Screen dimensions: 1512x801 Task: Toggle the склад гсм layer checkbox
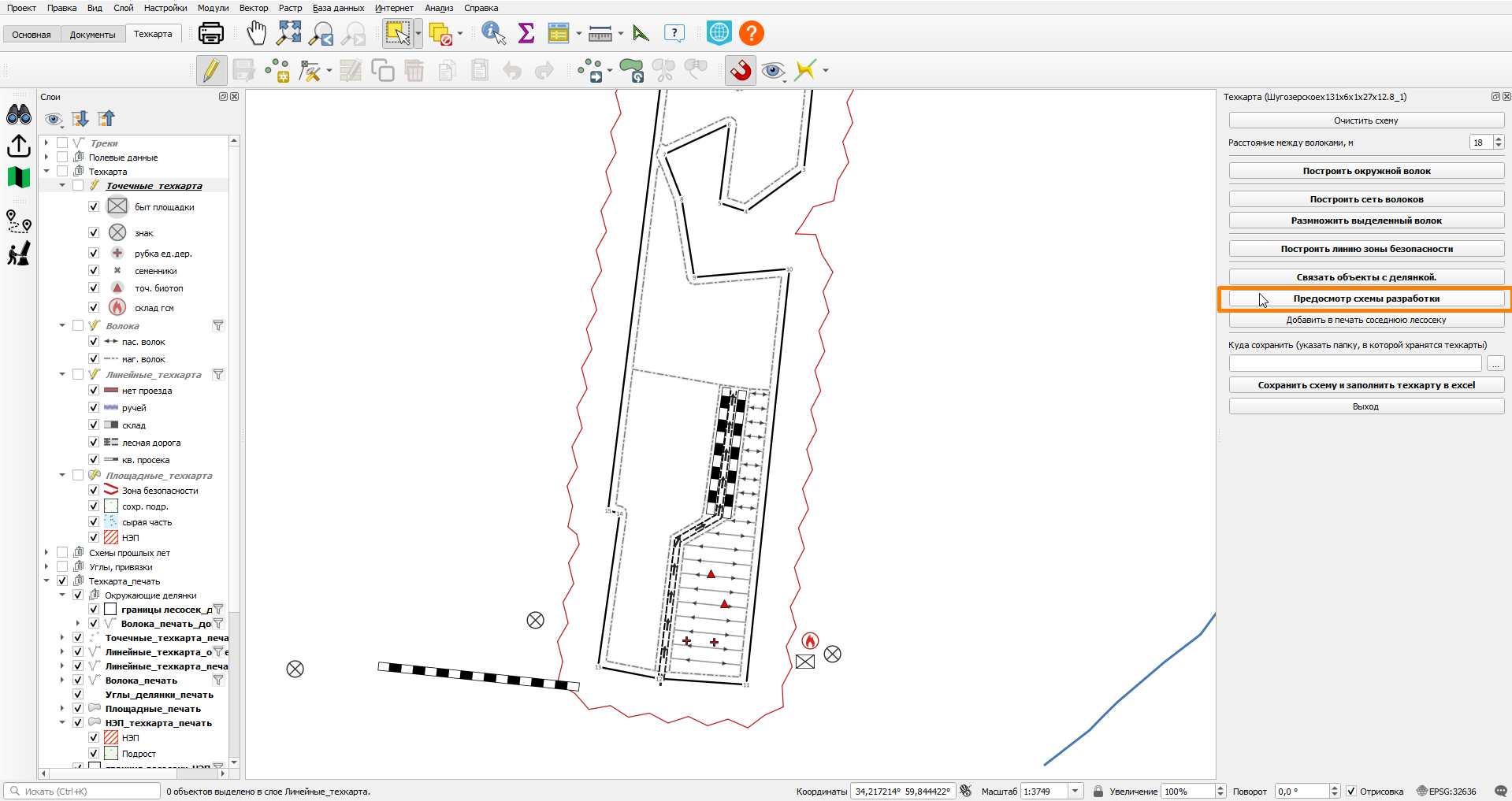[94, 307]
